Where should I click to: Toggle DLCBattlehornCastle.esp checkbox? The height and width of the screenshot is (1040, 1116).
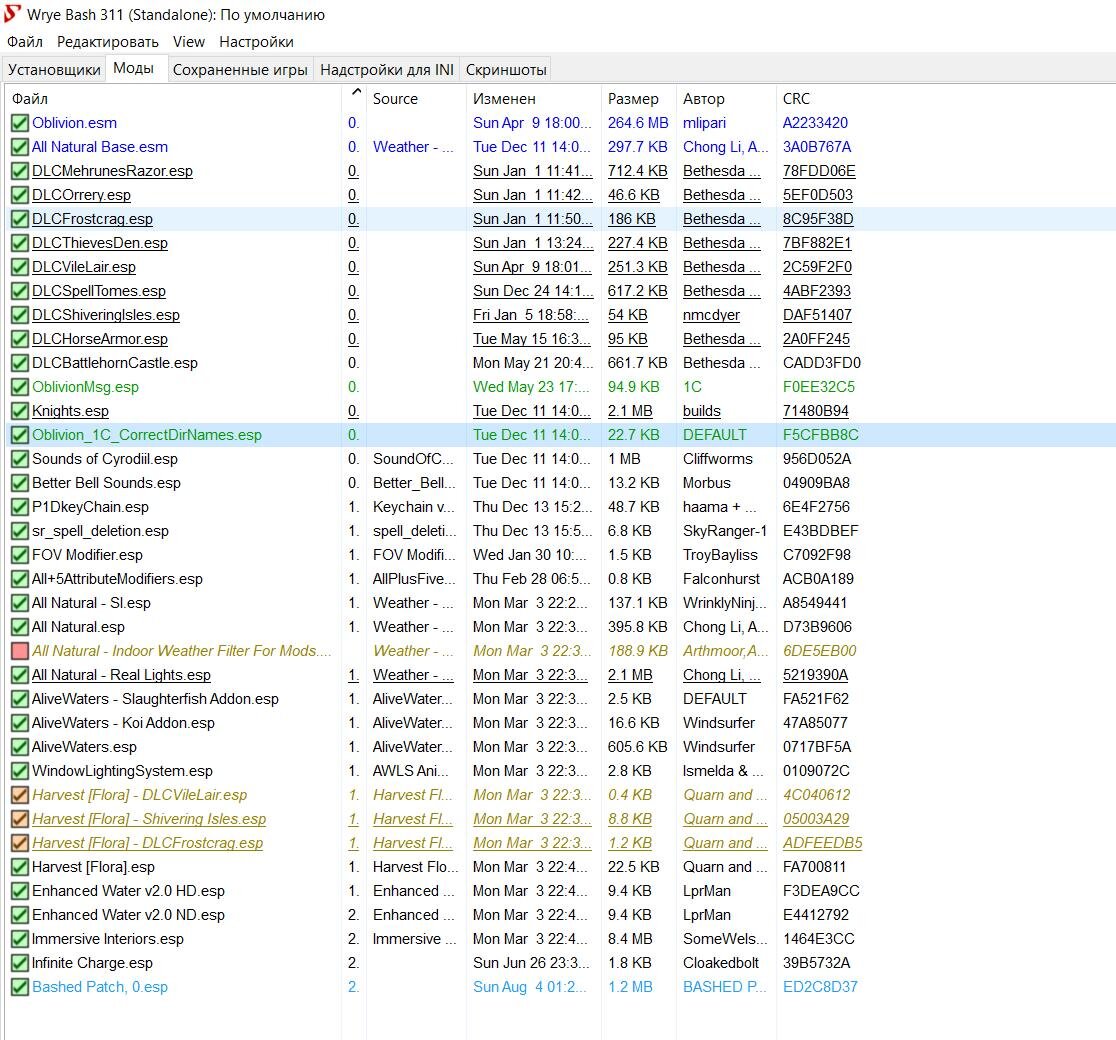[x=20, y=363]
